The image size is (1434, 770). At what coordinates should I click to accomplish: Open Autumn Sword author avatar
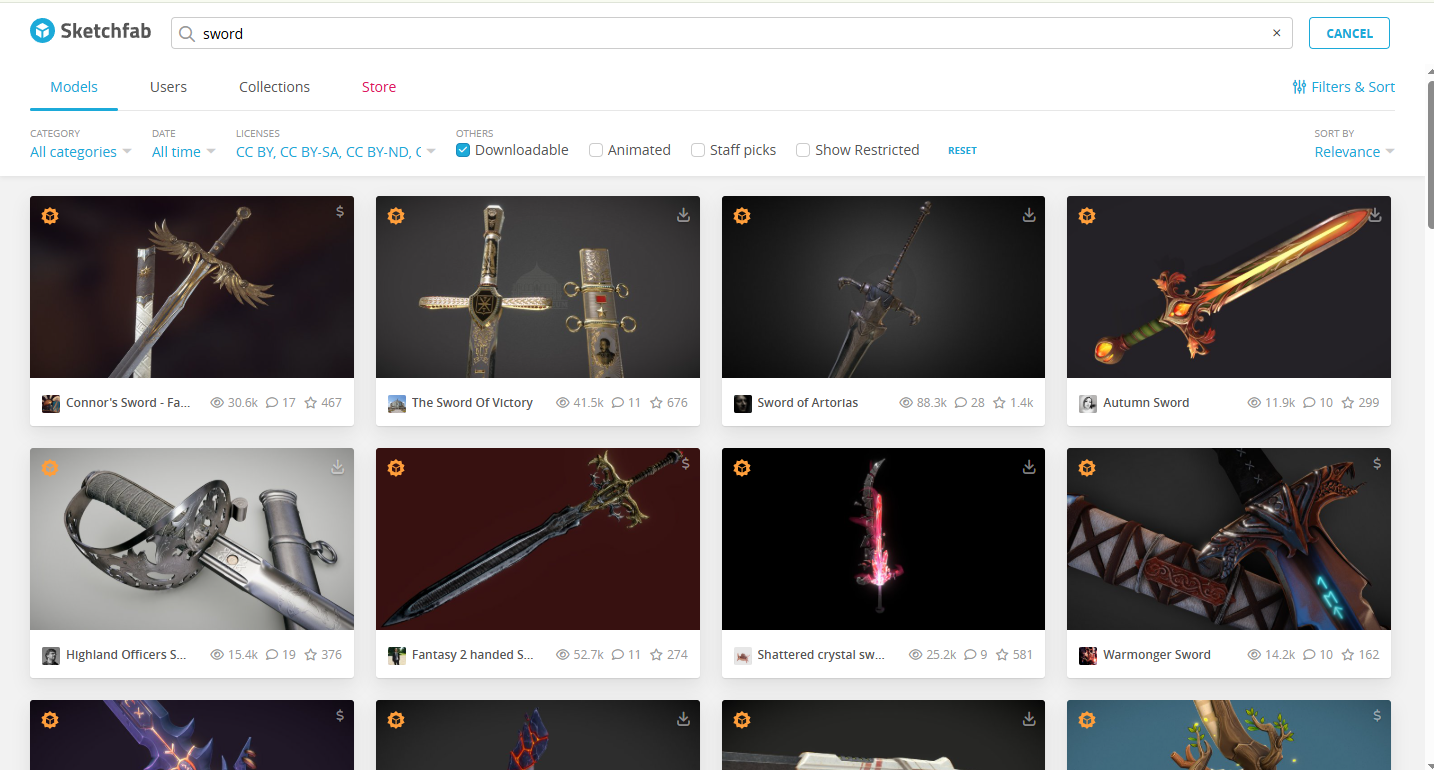1088,403
